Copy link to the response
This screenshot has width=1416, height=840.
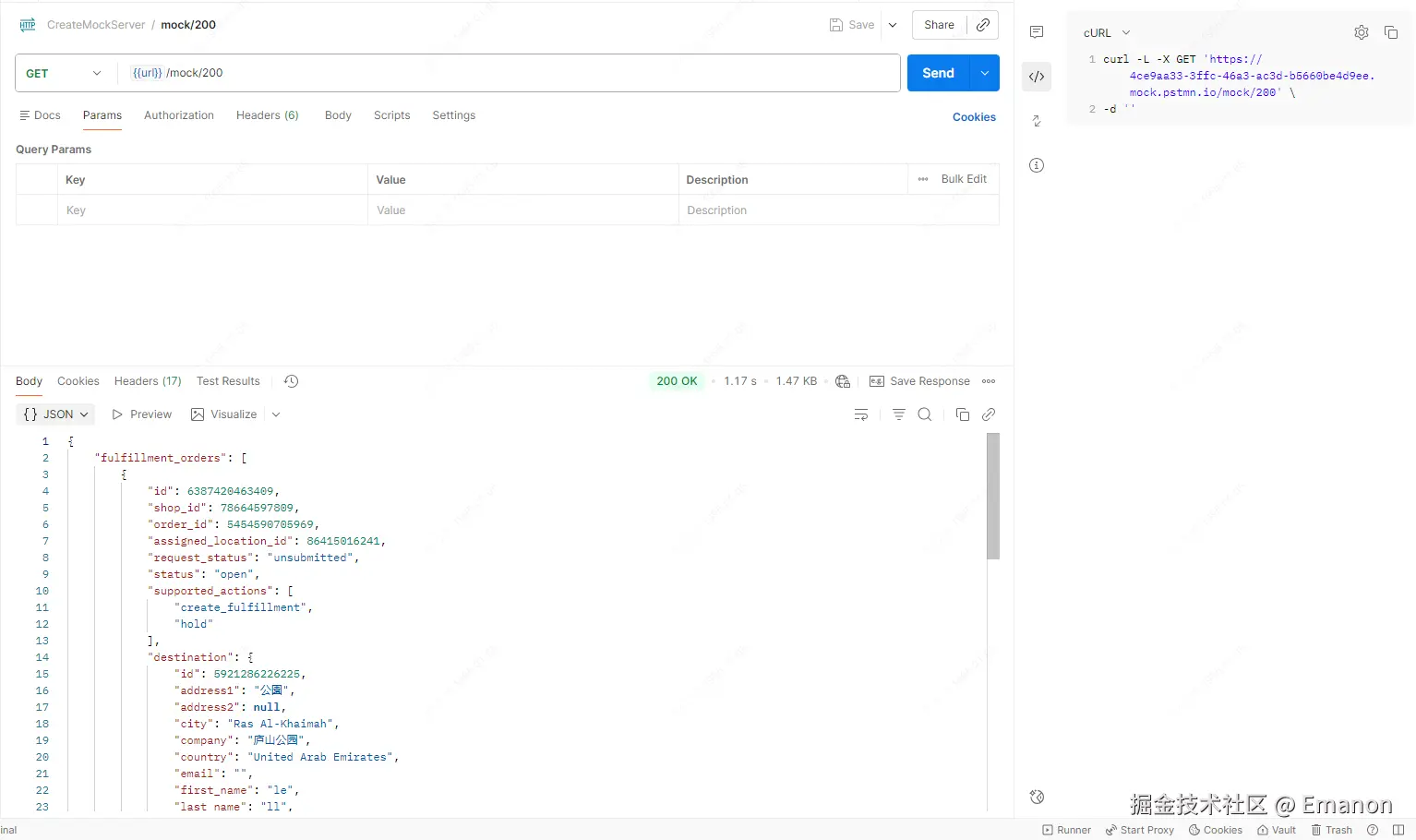(989, 414)
